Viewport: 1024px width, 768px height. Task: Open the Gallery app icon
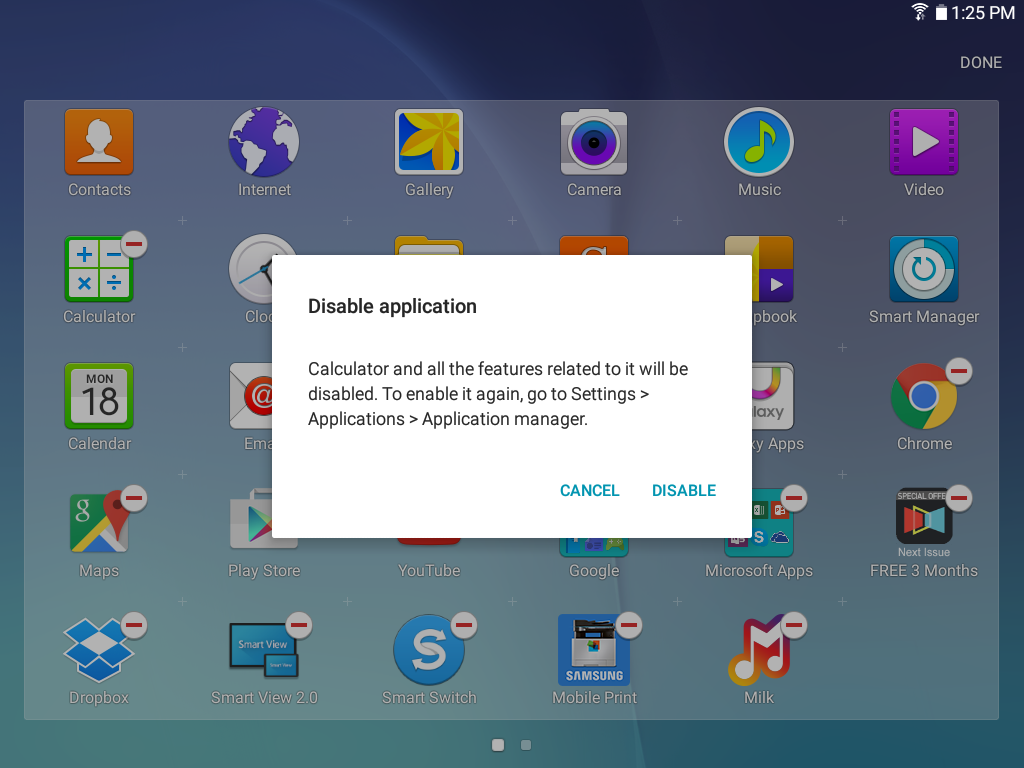point(429,142)
